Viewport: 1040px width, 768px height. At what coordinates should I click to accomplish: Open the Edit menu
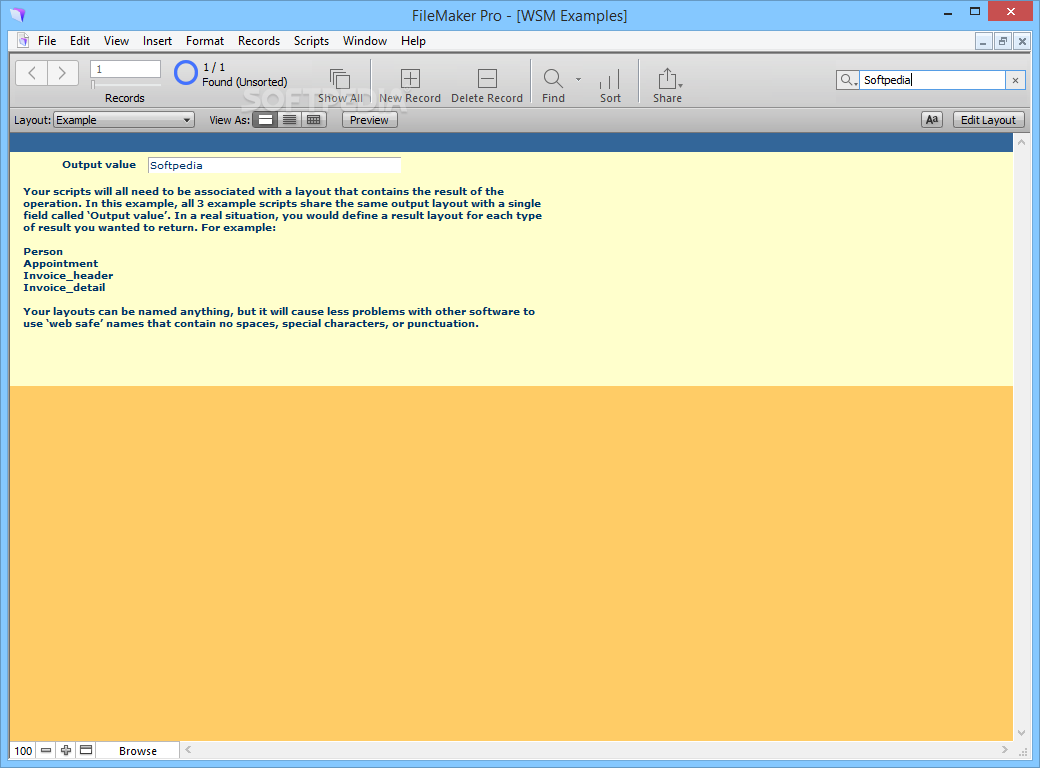pyautogui.click(x=80, y=40)
